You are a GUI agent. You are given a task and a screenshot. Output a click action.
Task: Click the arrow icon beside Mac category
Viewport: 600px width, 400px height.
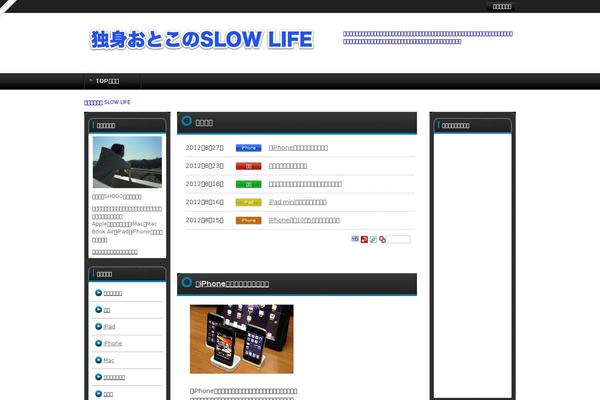coord(98,360)
